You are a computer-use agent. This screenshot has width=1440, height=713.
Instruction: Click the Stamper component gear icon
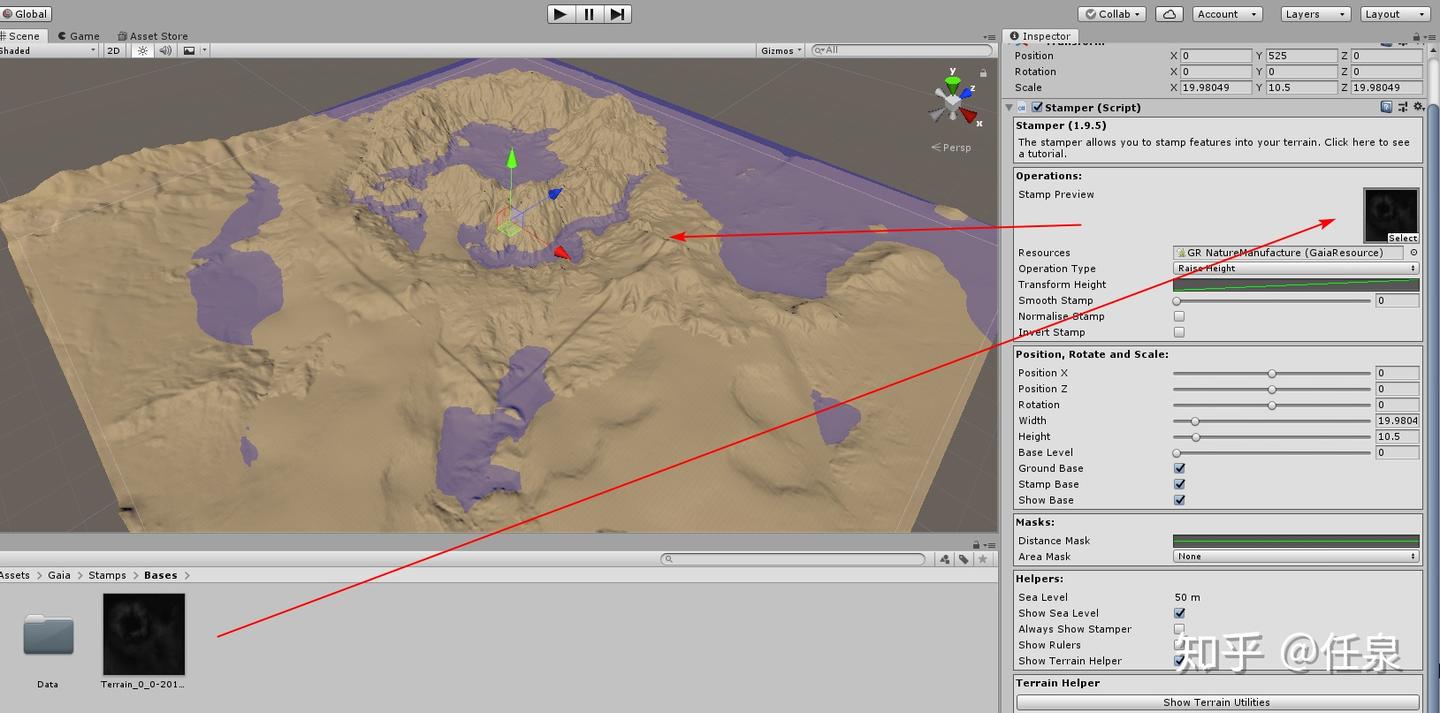1417,107
